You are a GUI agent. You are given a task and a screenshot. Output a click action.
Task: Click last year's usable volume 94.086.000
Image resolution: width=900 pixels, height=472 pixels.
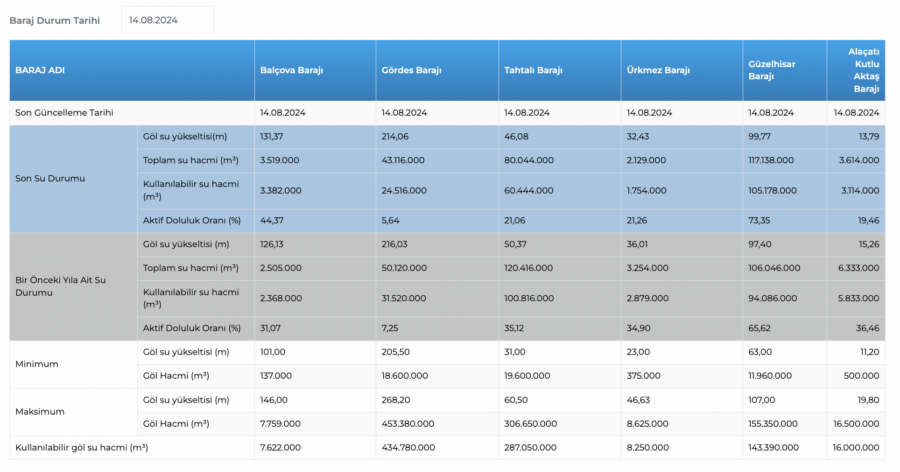[x=773, y=299]
